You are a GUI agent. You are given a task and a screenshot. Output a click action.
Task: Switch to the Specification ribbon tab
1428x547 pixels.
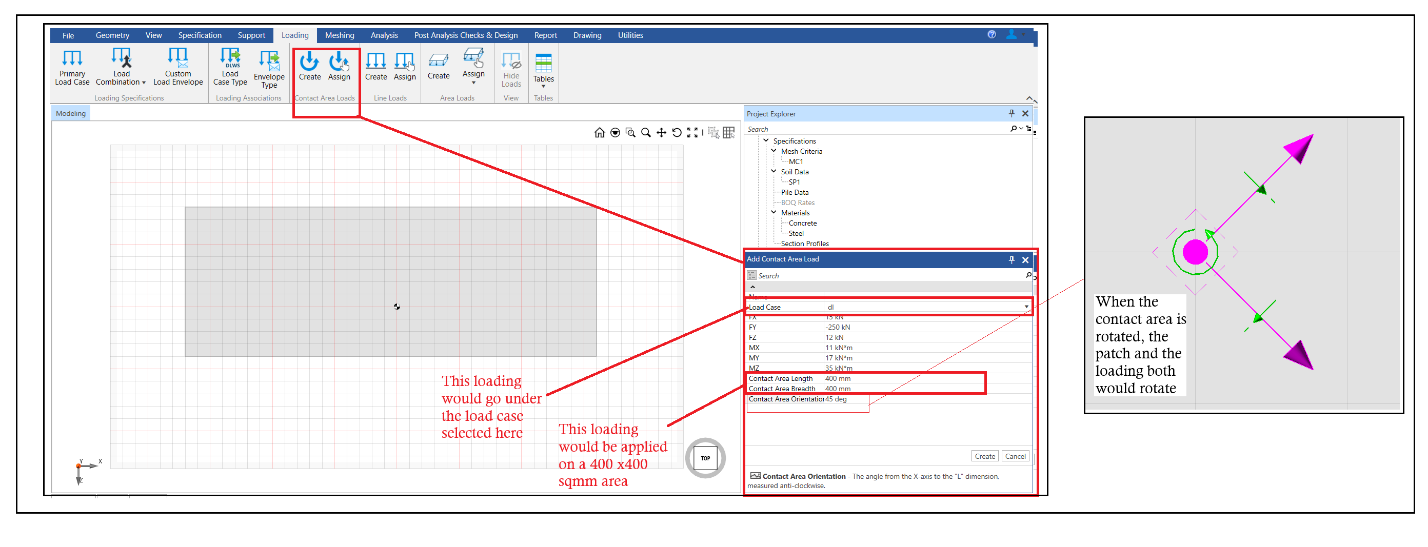(200, 35)
